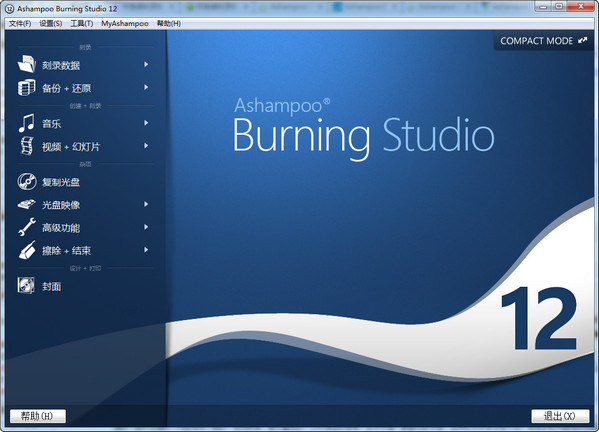The image size is (599, 432).
Task: Click the Burn Data folder icon (刻录数据)
Action: tap(27, 64)
